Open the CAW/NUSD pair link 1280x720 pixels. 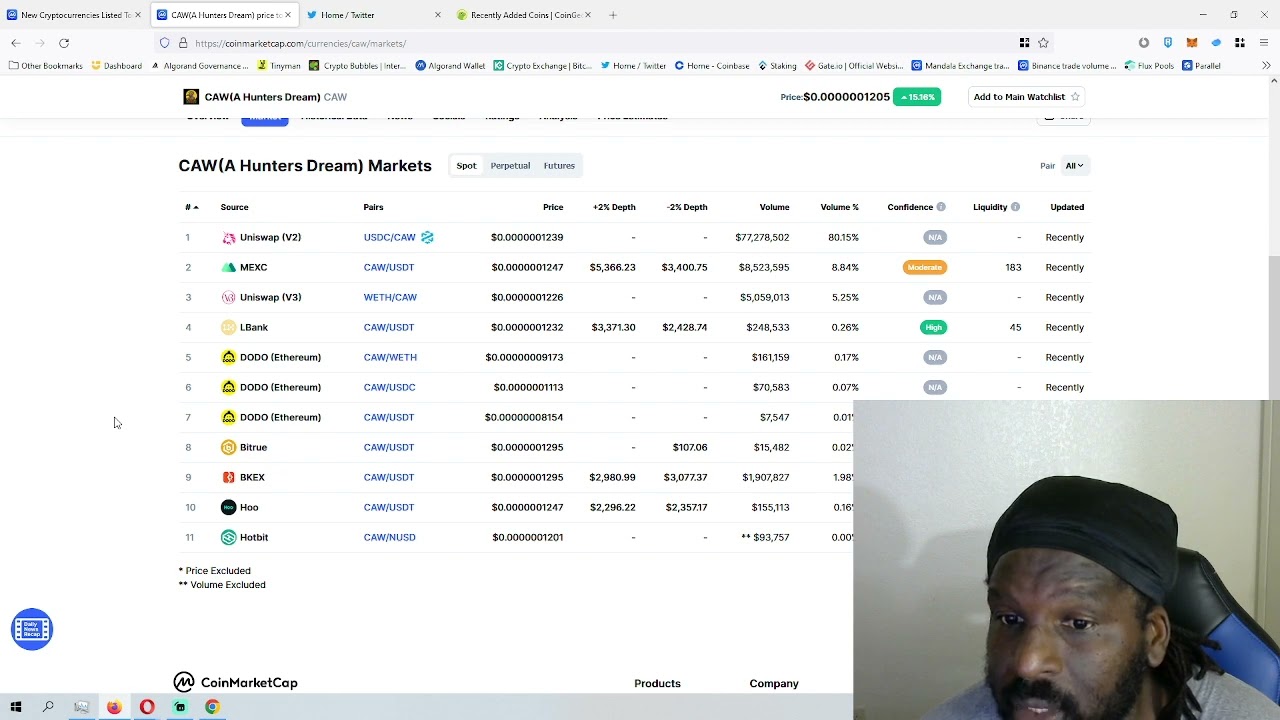[x=390, y=537]
